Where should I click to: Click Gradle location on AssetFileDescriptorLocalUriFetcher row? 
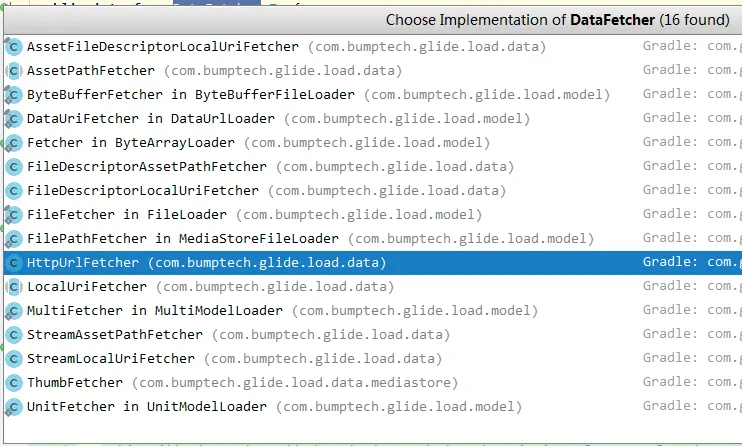692,46
